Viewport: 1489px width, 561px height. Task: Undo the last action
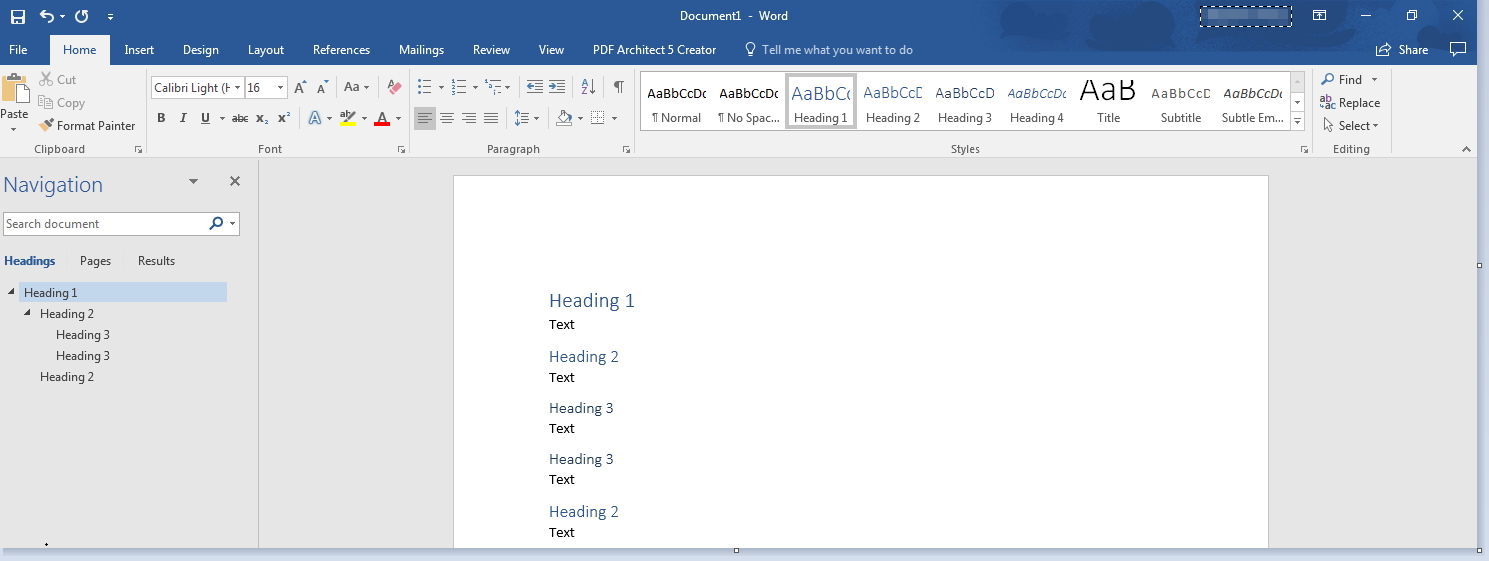(46, 16)
